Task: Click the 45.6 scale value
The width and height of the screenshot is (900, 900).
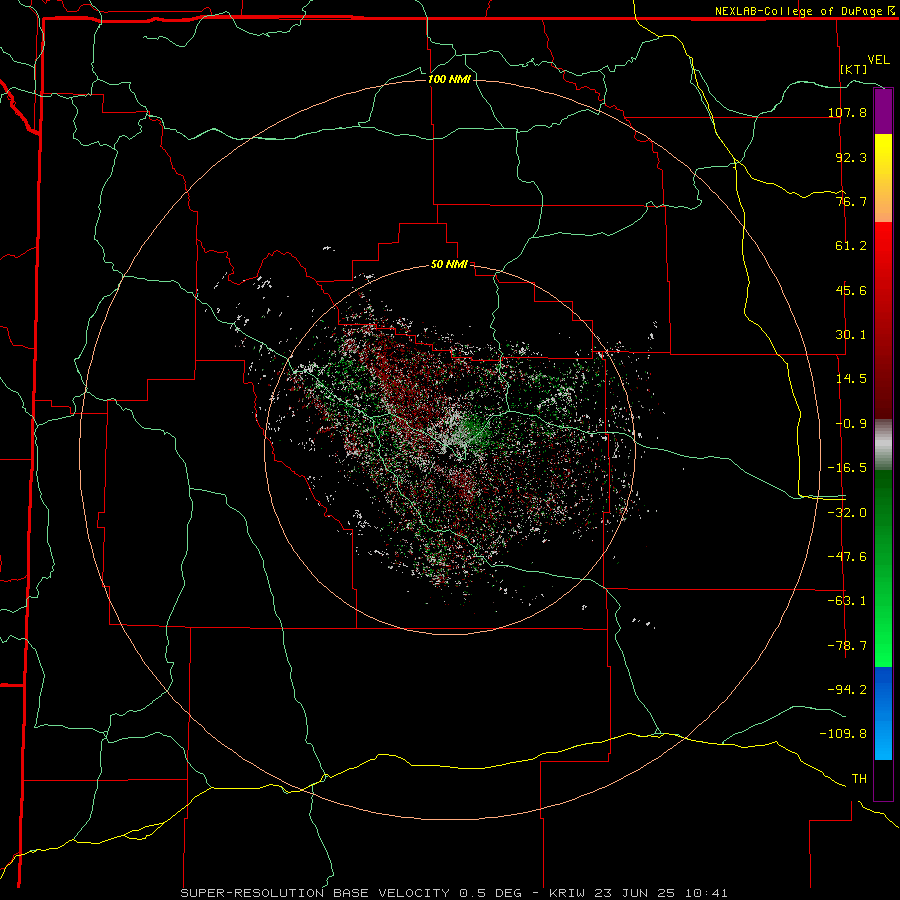Action: point(851,290)
